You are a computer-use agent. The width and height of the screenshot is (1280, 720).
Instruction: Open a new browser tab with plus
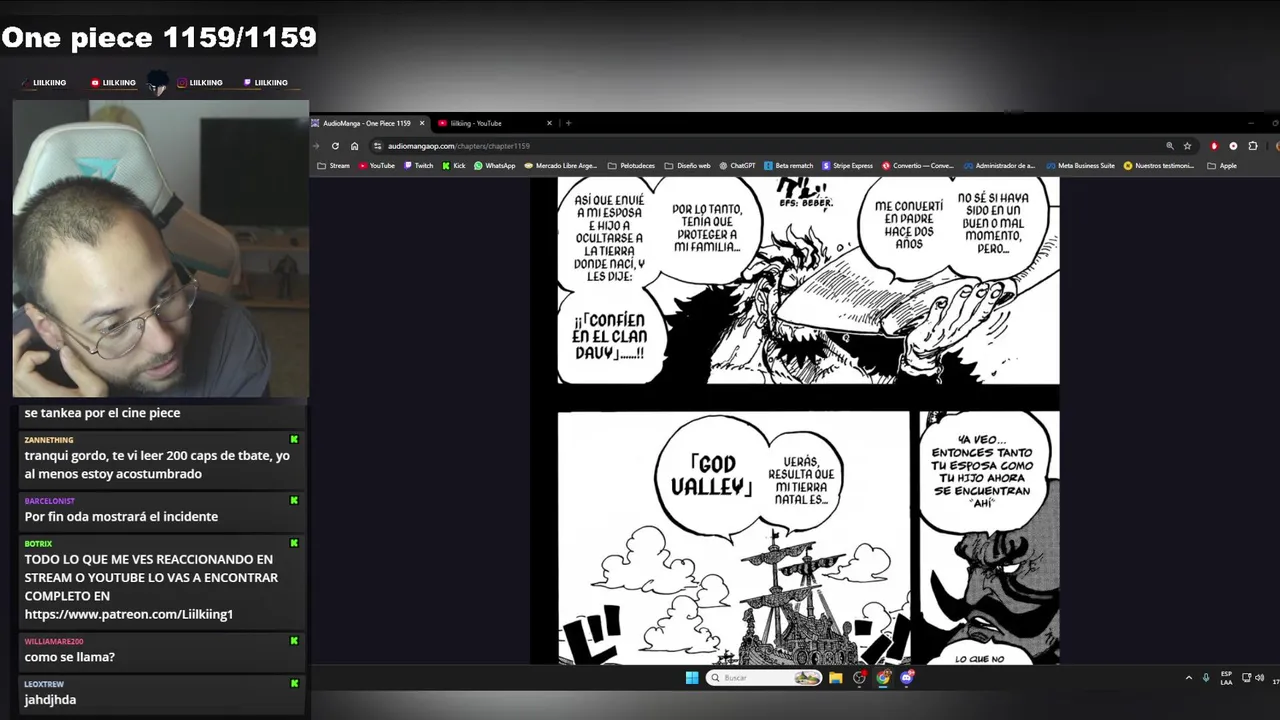coord(568,123)
